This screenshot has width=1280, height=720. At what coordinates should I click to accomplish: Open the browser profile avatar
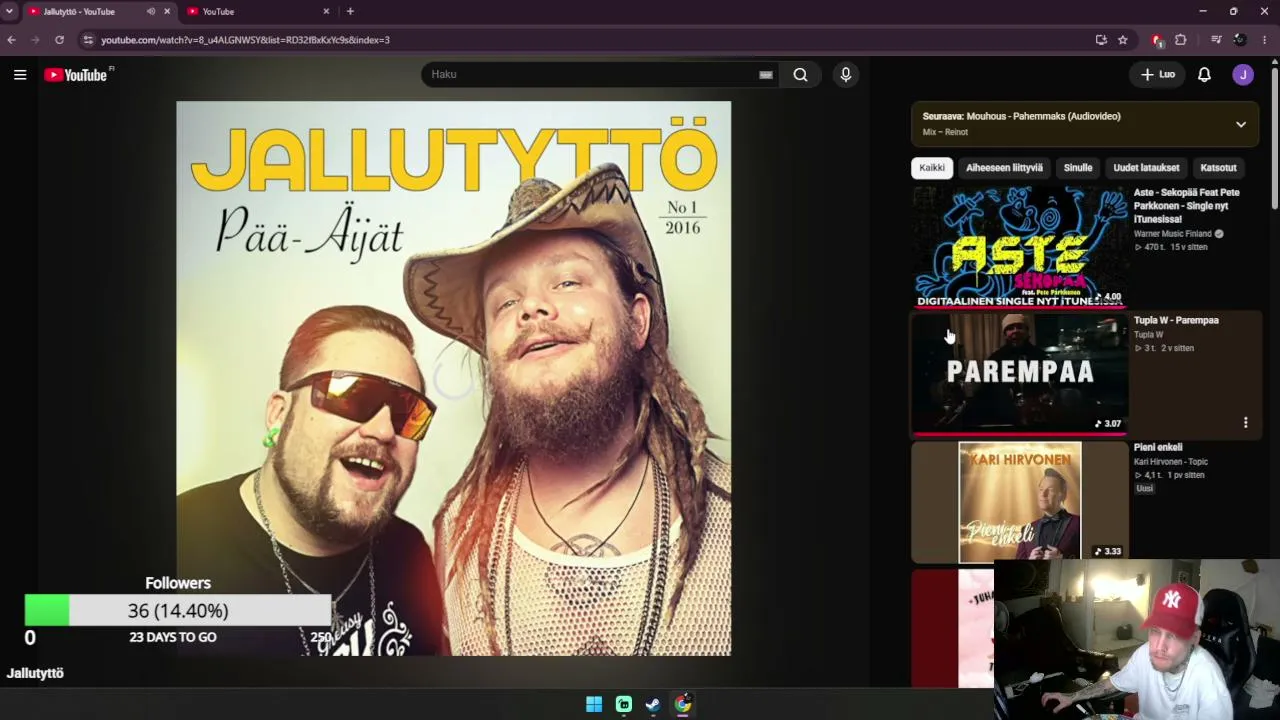[1240, 40]
